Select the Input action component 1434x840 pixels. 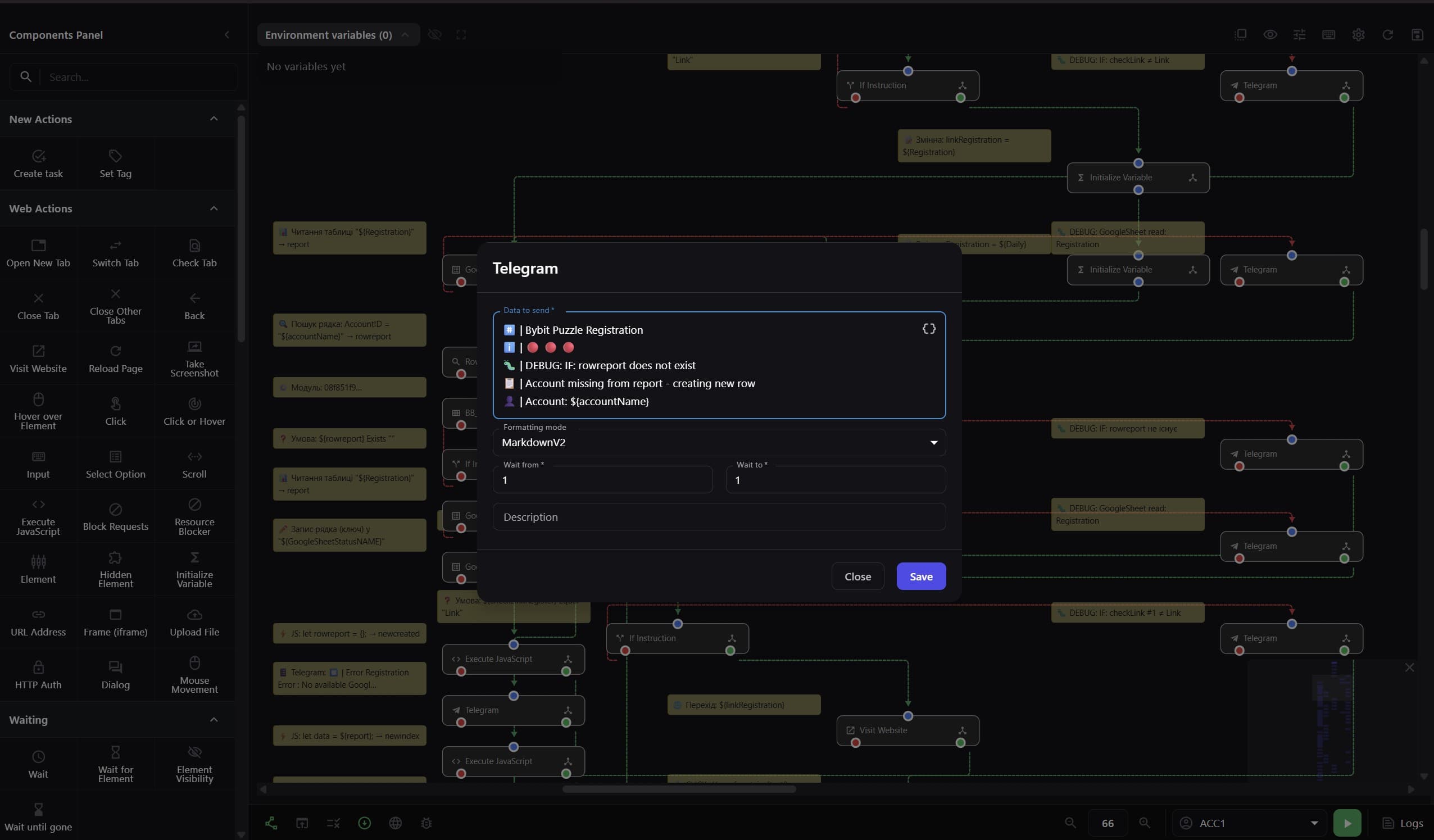click(x=38, y=465)
